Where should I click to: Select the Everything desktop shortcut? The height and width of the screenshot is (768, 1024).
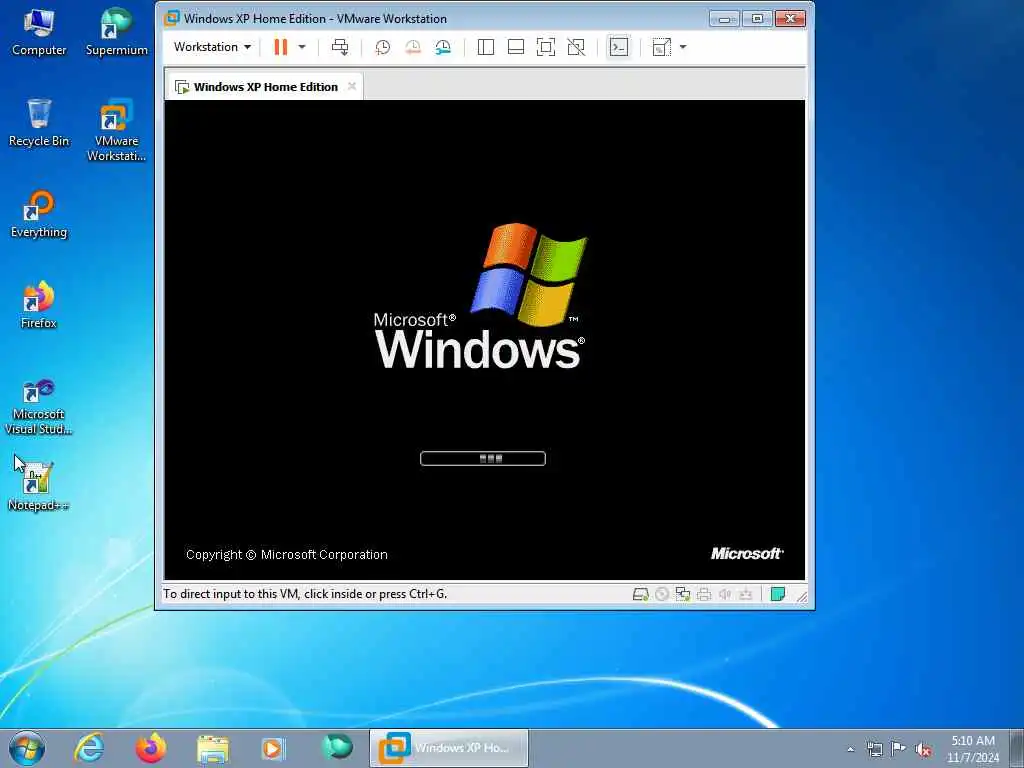coord(39,215)
